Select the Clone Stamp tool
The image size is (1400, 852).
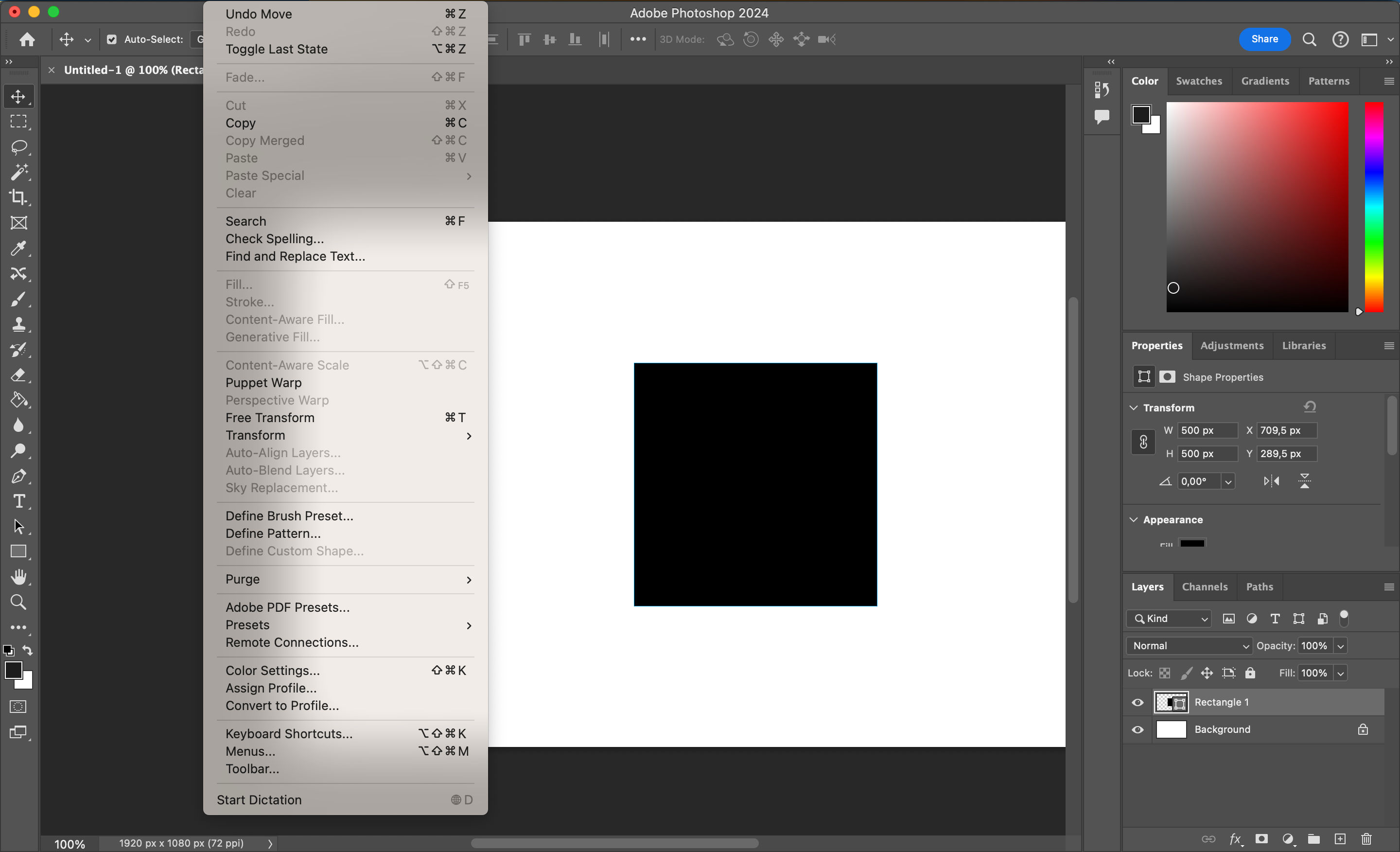(19, 324)
